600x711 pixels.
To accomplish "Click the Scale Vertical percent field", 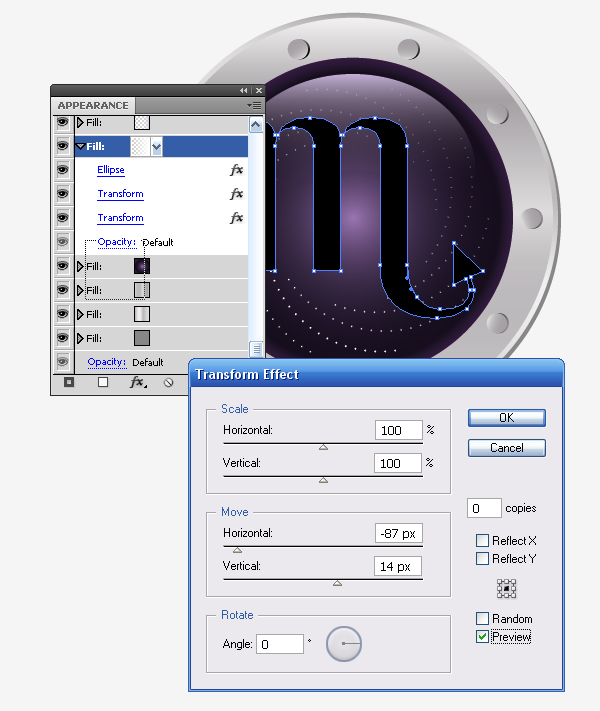I will click(x=398, y=463).
